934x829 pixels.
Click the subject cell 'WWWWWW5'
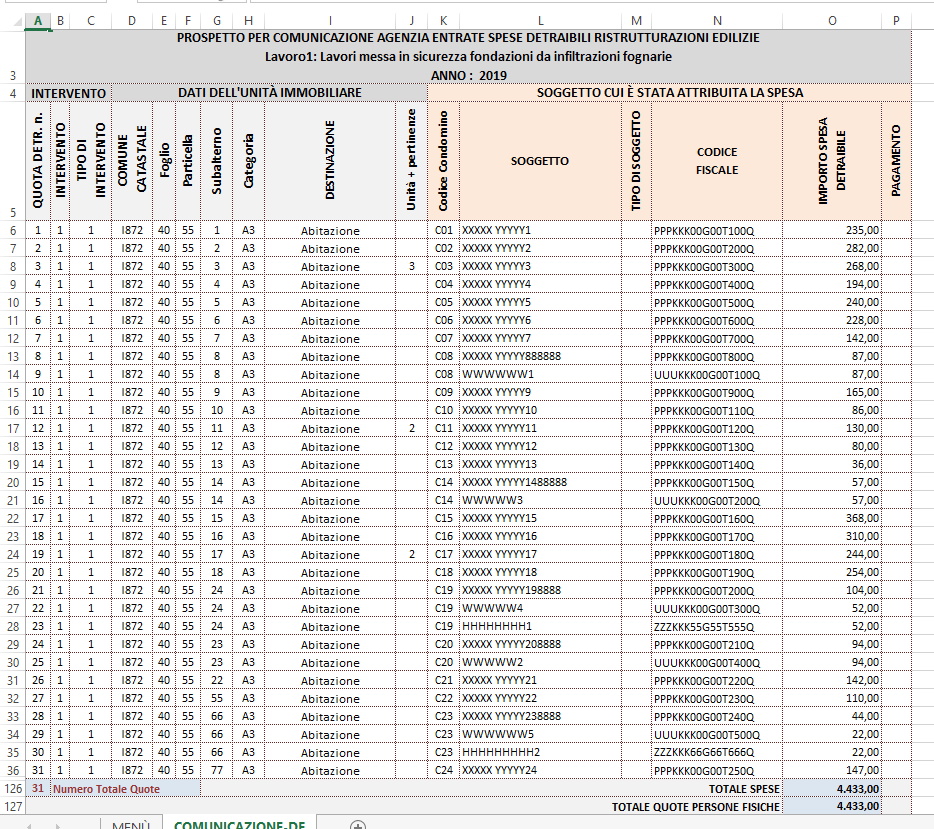(540, 734)
